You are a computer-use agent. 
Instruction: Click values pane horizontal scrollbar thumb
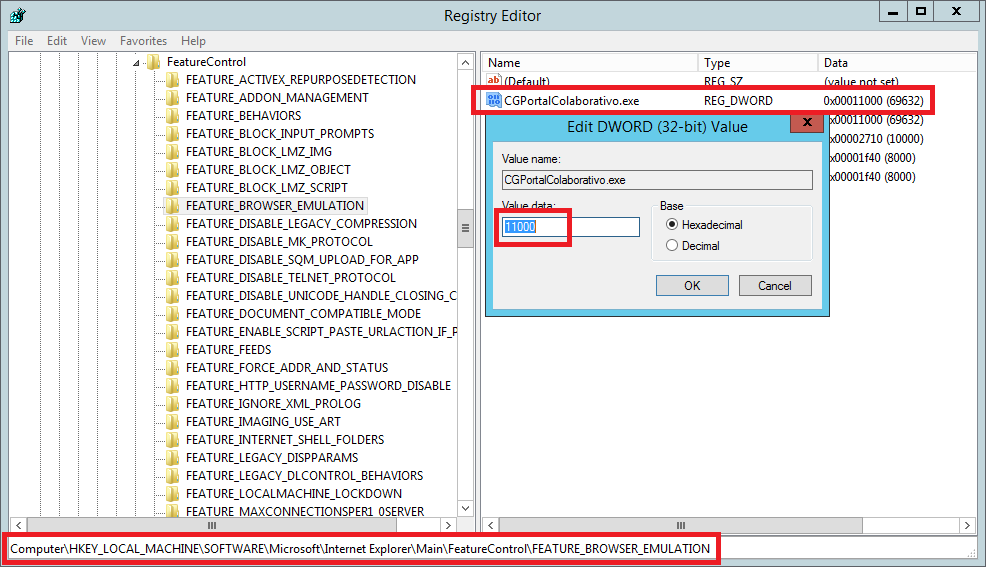pos(680,525)
